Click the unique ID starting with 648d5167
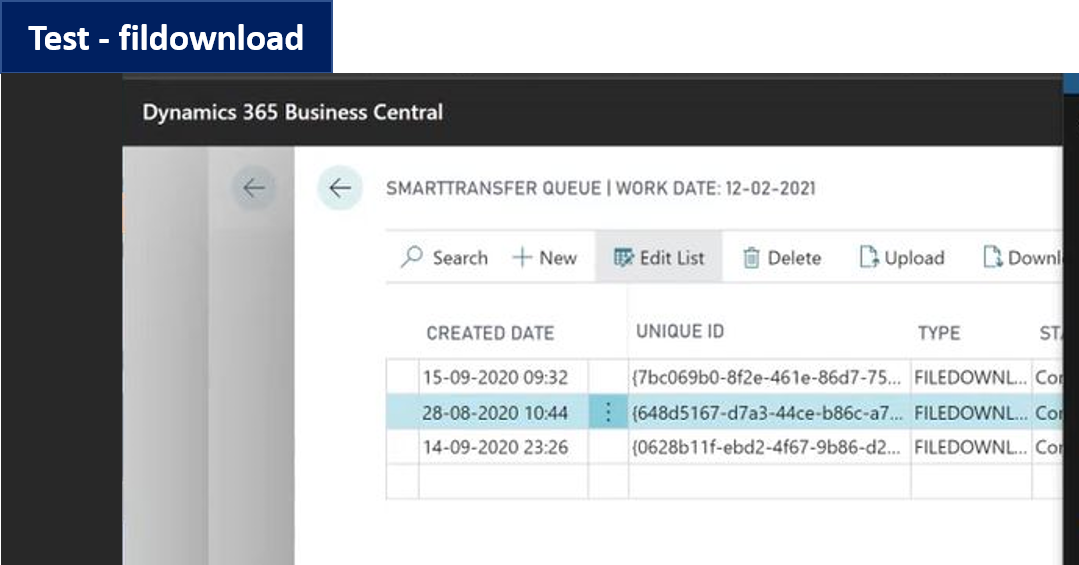Screen dimensions: 1079x565 pos(769,412)
